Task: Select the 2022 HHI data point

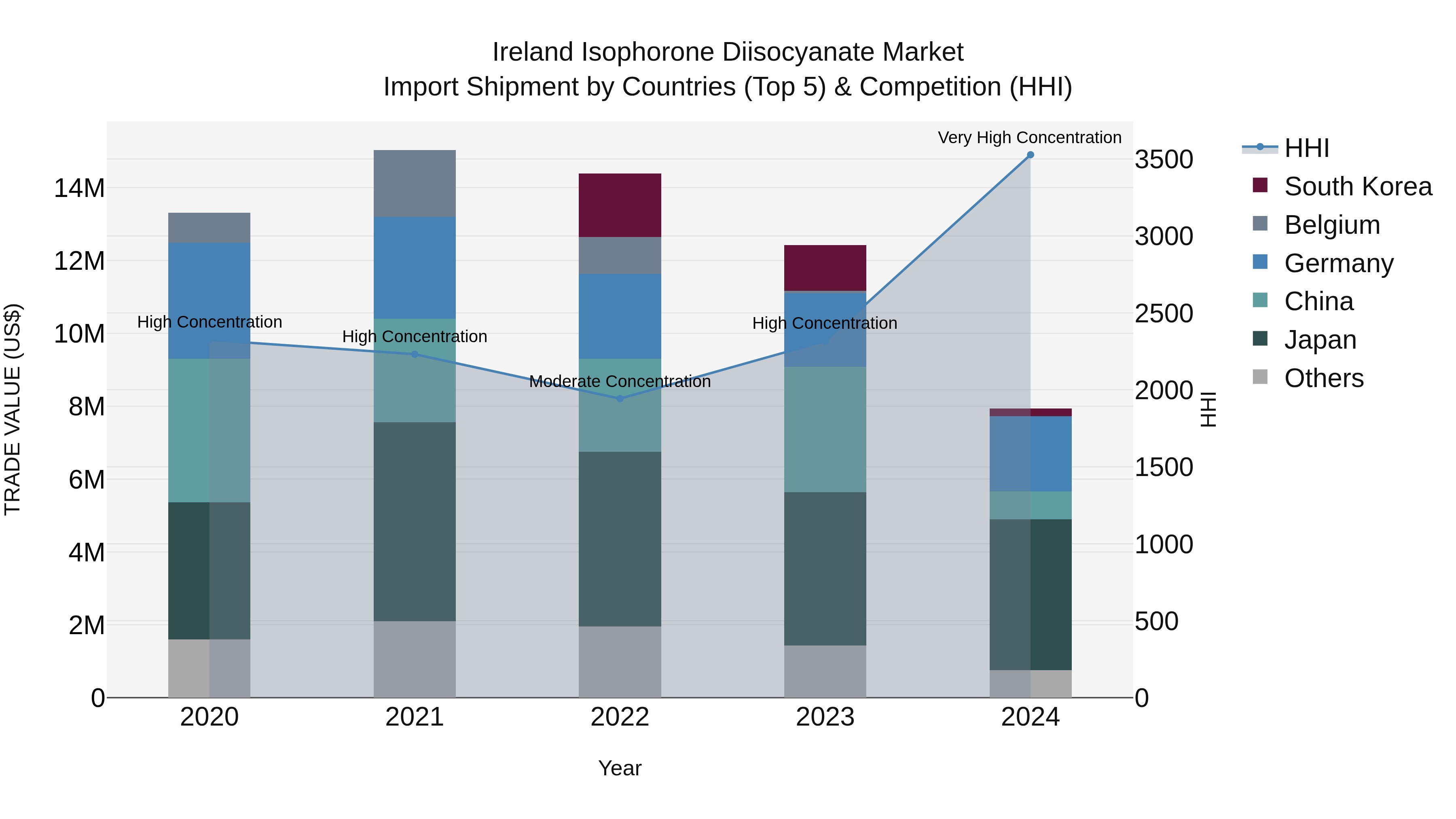Action: pyautogui.click(x=620, y=398)
